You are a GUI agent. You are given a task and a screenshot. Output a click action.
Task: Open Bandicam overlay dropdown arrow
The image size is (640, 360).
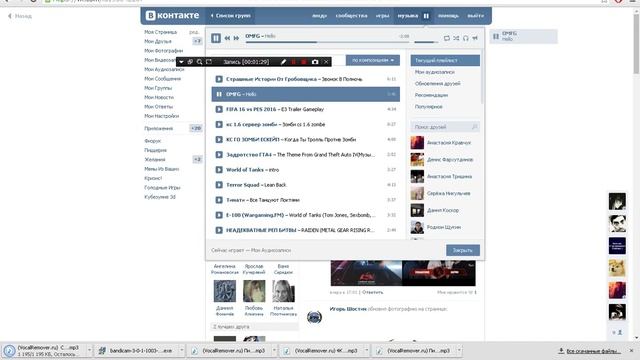click(x=181, y=62)
